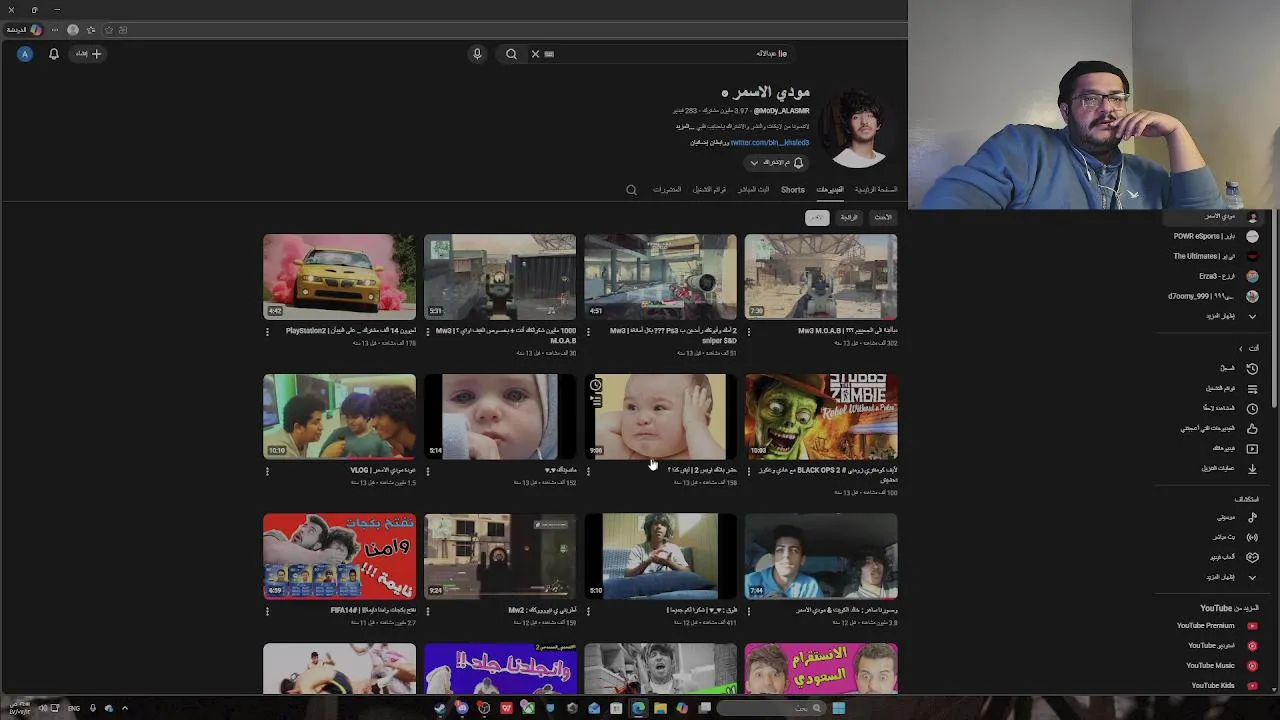
Task: Click the ENG language indicator in tray
Action: coord(74,708)
